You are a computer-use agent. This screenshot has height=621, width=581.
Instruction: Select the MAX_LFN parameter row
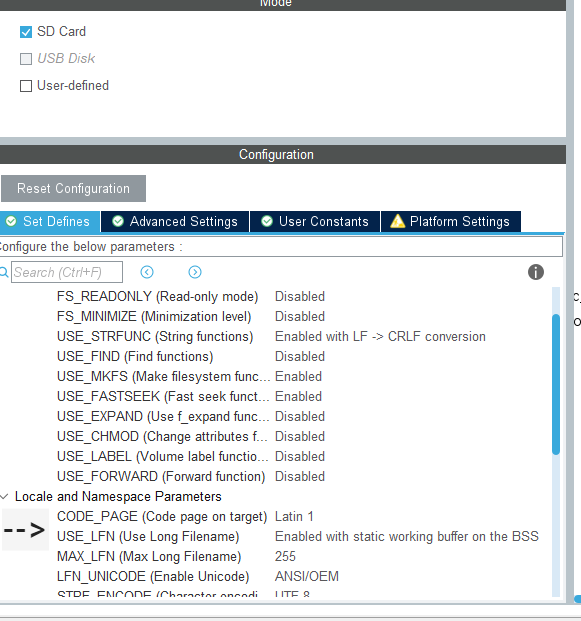[x=149, y=556]
